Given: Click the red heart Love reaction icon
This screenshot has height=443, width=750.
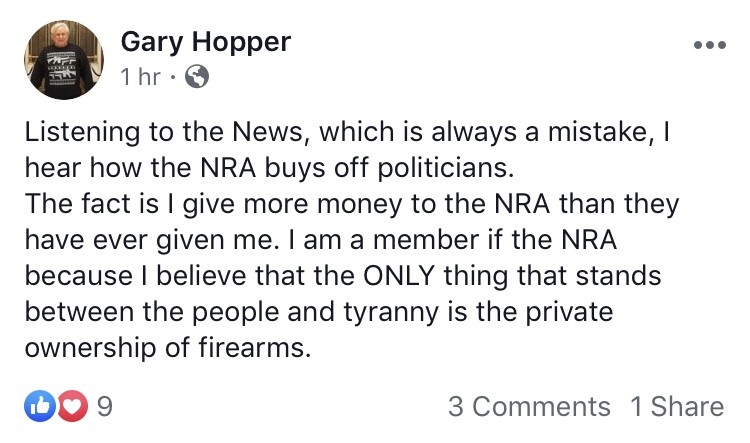Looking at the screenshot, I should tap(71, 406).
